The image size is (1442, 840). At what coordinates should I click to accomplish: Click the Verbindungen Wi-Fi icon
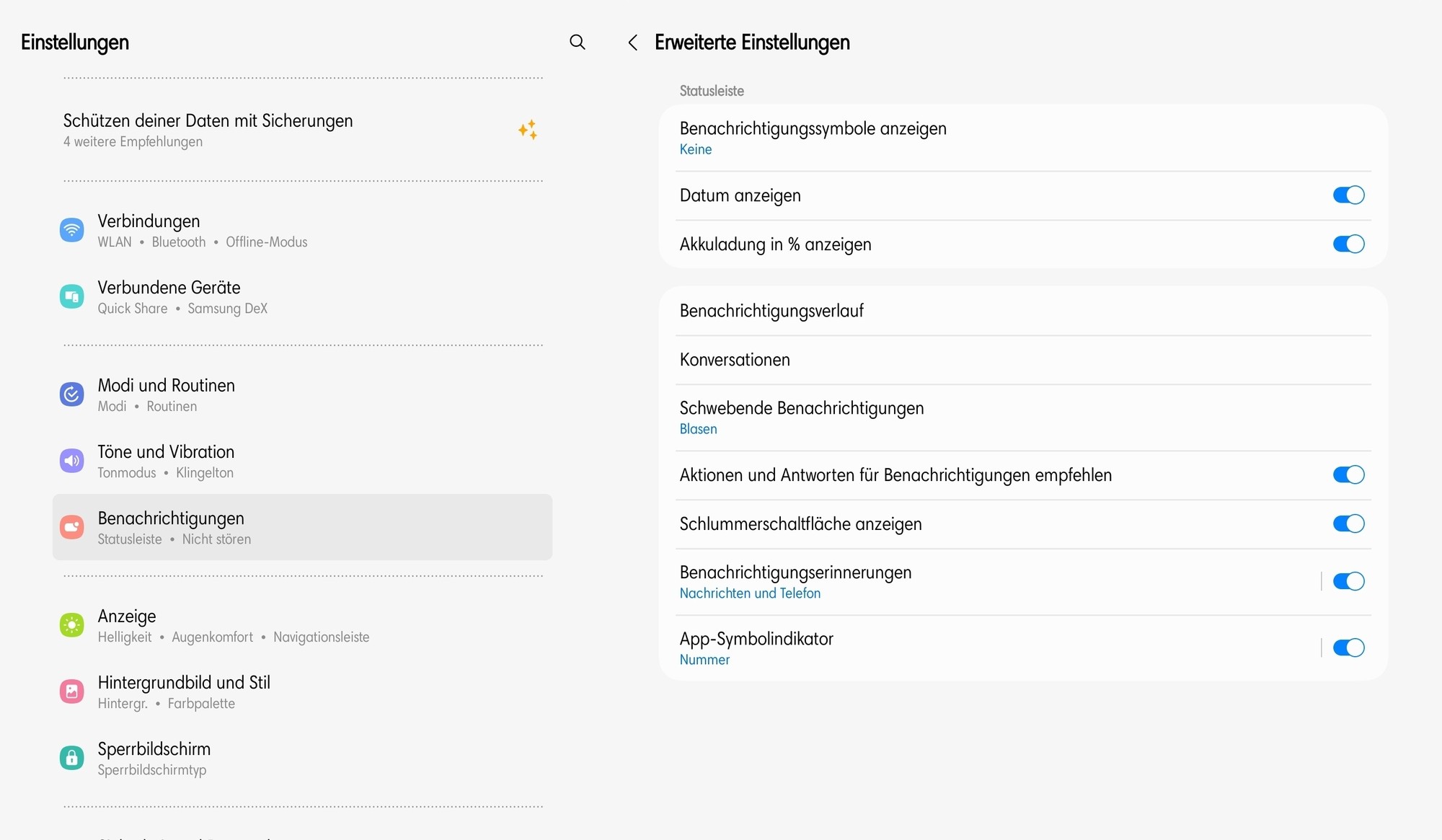[71, 230]
